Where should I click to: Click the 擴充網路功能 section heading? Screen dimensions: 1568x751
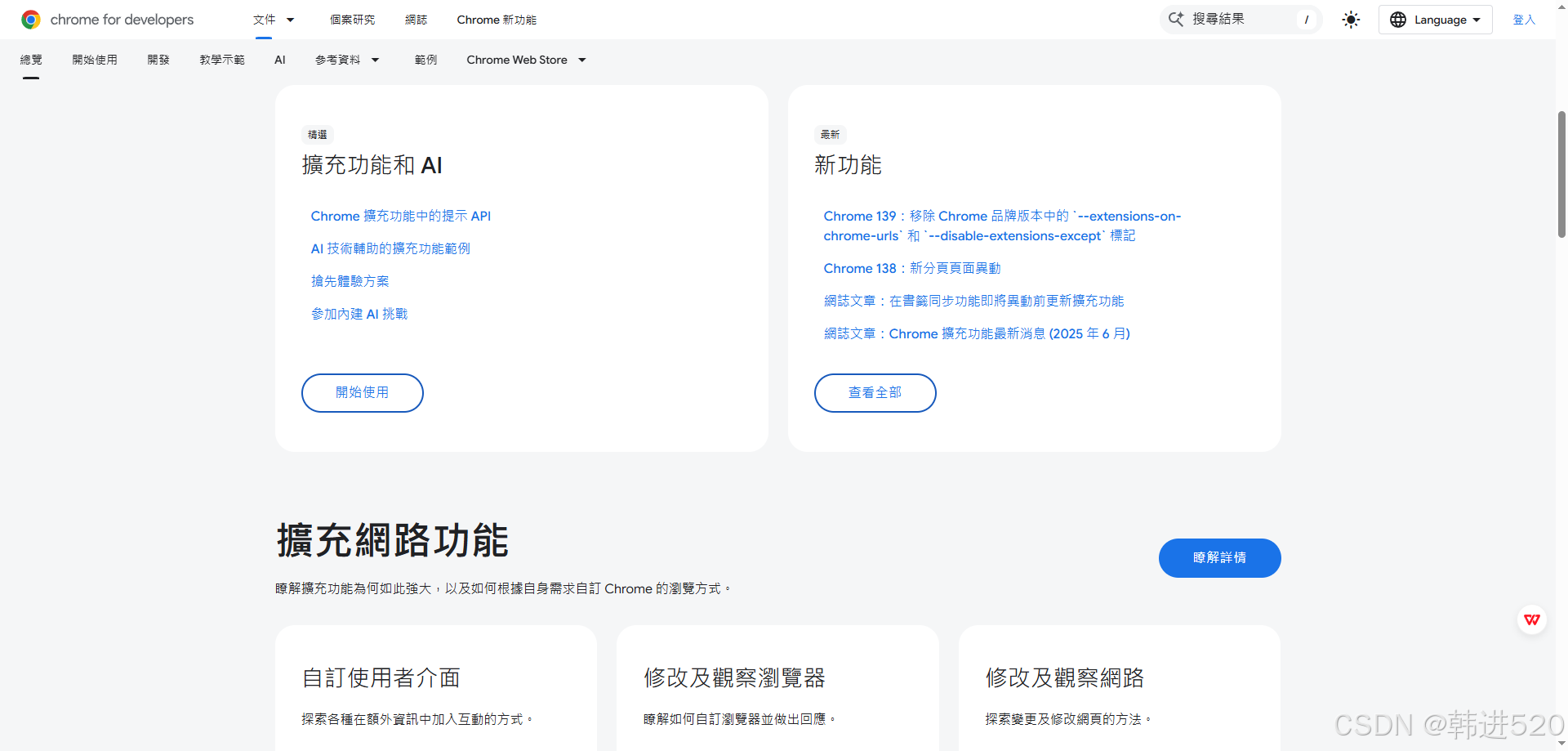click(392, 540)
